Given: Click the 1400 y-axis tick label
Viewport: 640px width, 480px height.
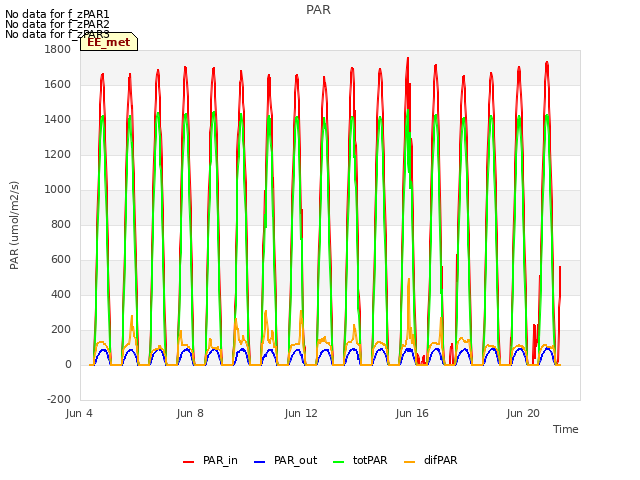Looking at the screenshot, I should (58, 120).
